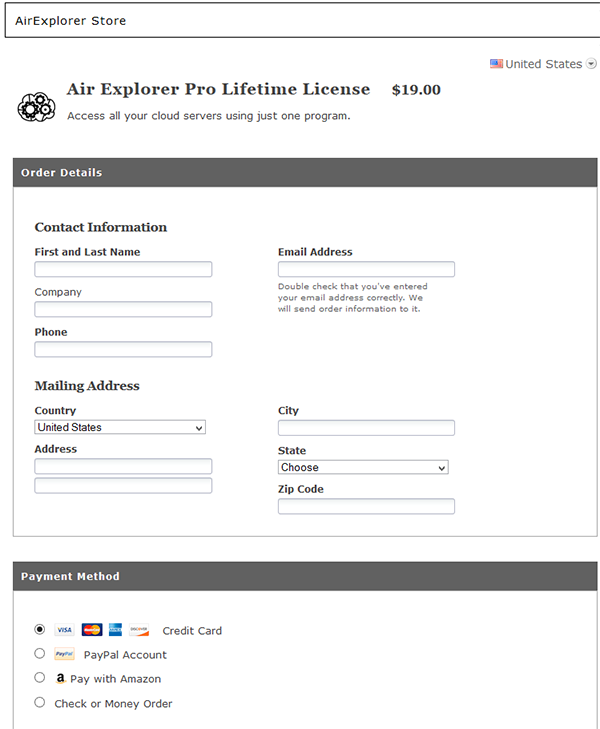Image resolution: width=600 pixels, height=729 pixels.
Task: Select the Credit Card radio button
Action: click(40, 629)
